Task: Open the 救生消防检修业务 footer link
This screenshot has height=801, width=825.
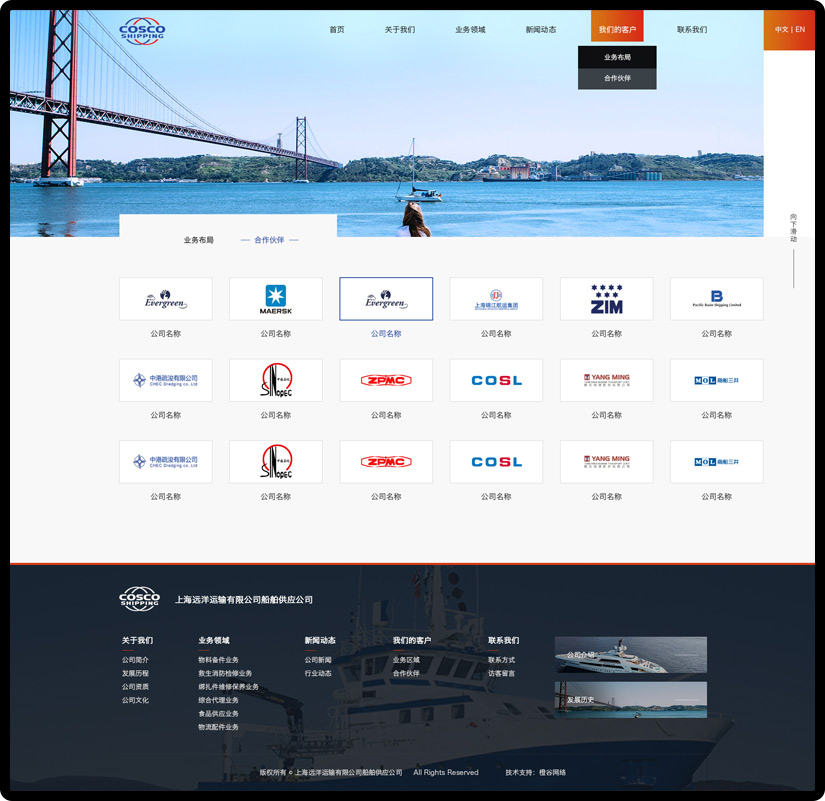Action: tap(225, 673)
